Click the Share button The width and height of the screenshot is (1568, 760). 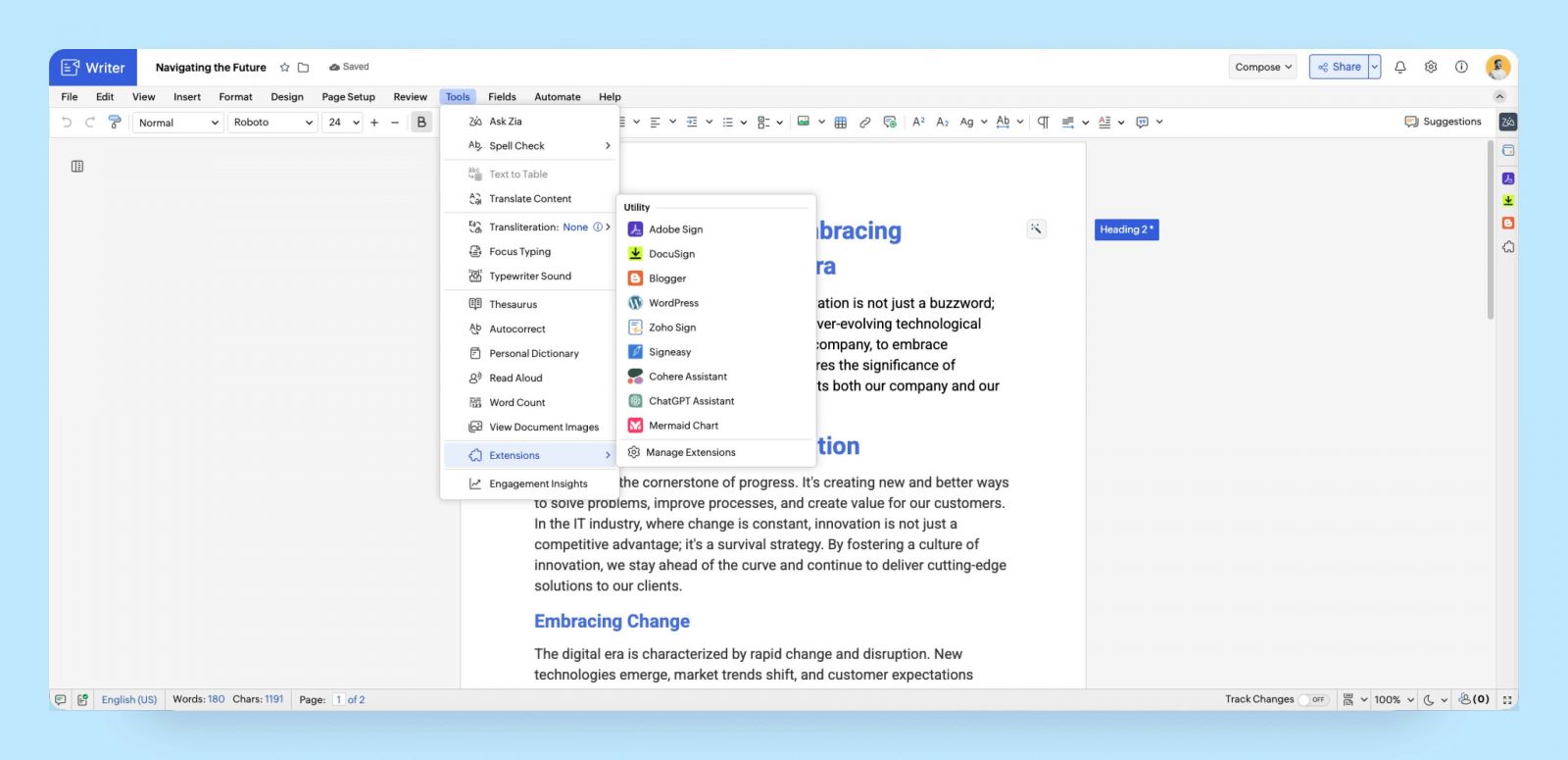pyautogui.click(x=1339, y=67)
